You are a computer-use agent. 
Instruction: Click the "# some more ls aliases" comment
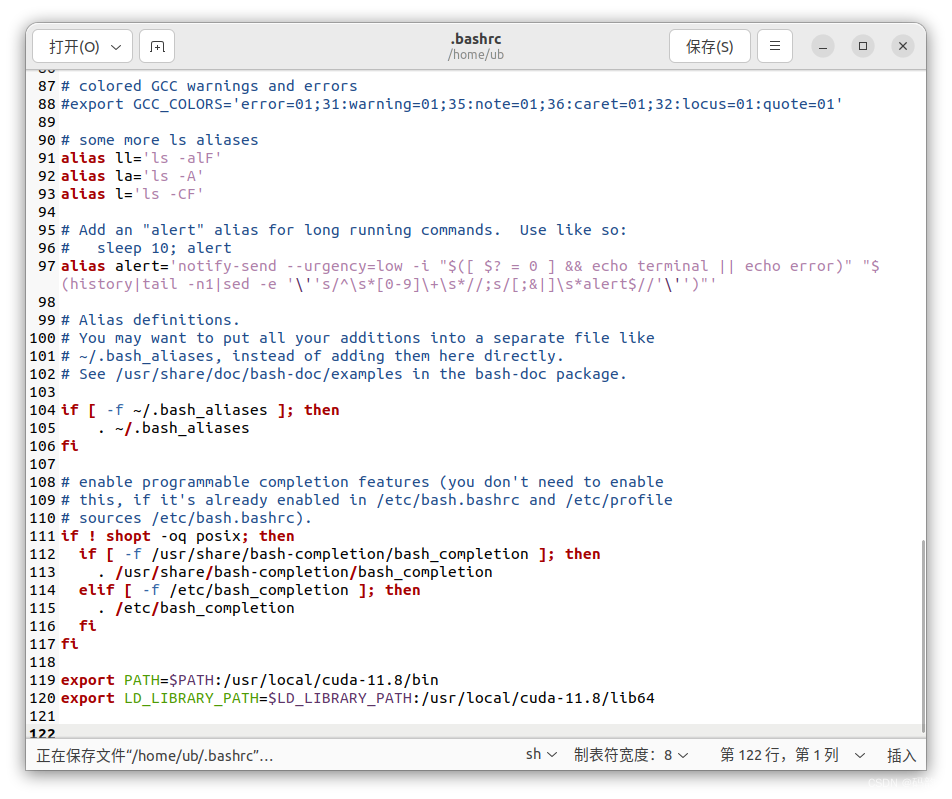(x=160, y=140)
